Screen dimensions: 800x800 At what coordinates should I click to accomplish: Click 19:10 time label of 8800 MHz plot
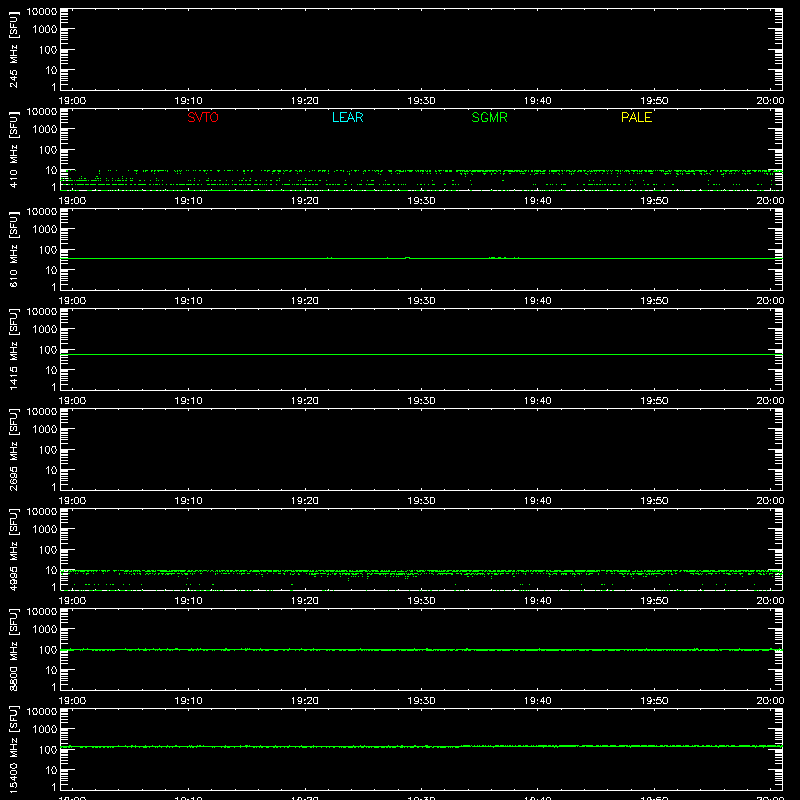pos(188,701)
